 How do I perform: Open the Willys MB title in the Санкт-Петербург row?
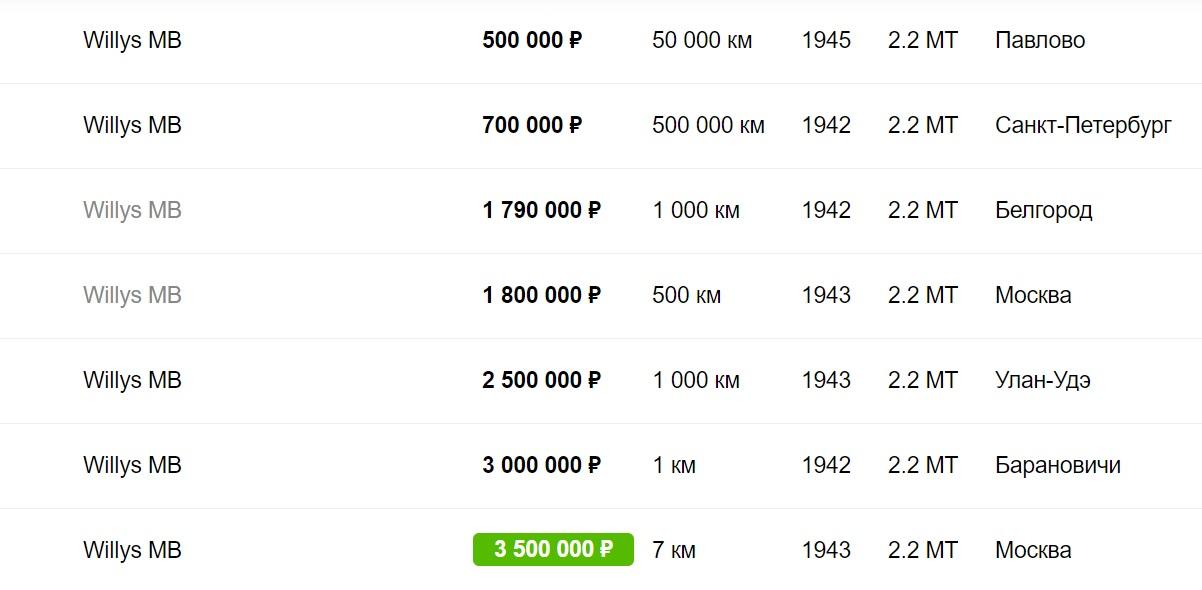click(x=132, y=126)
